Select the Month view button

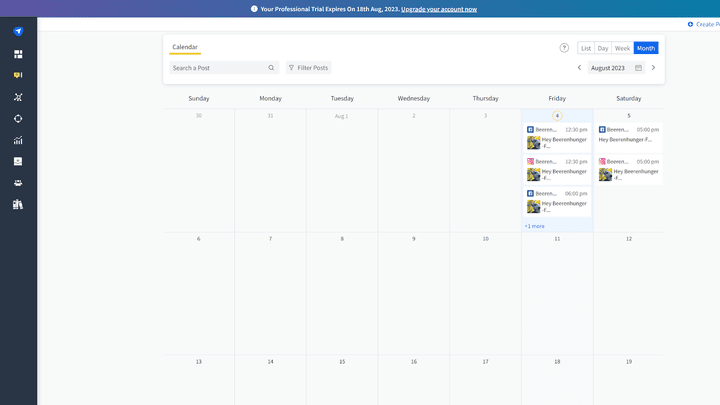[646, 48]
